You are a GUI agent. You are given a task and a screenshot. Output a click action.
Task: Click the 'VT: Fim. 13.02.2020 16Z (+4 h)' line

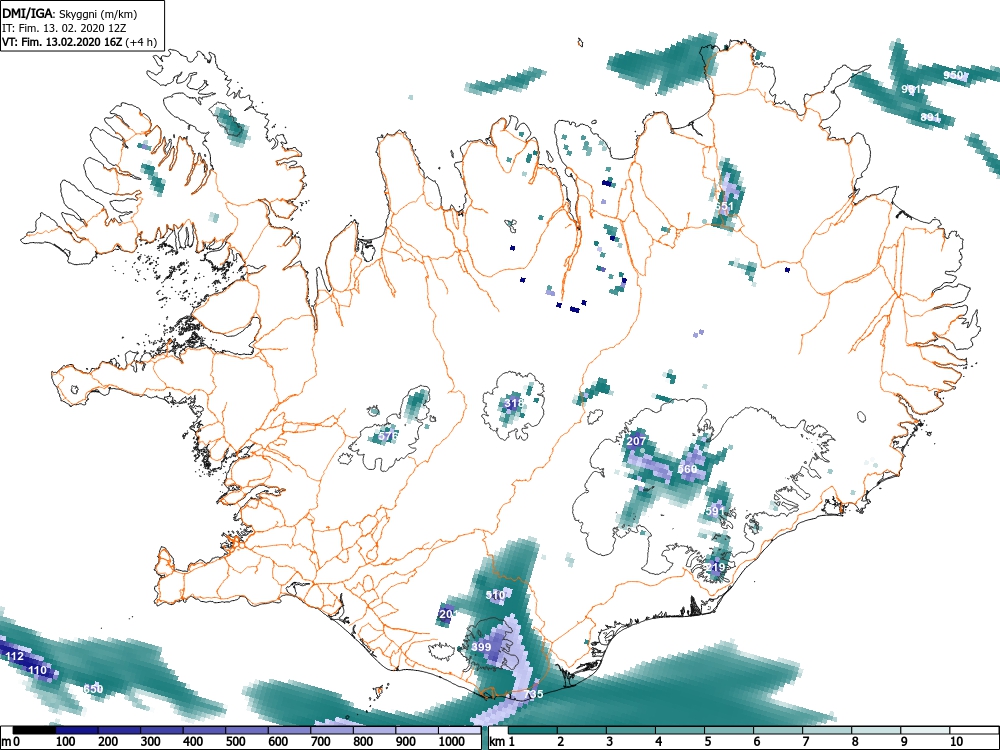tap(79, 42)
